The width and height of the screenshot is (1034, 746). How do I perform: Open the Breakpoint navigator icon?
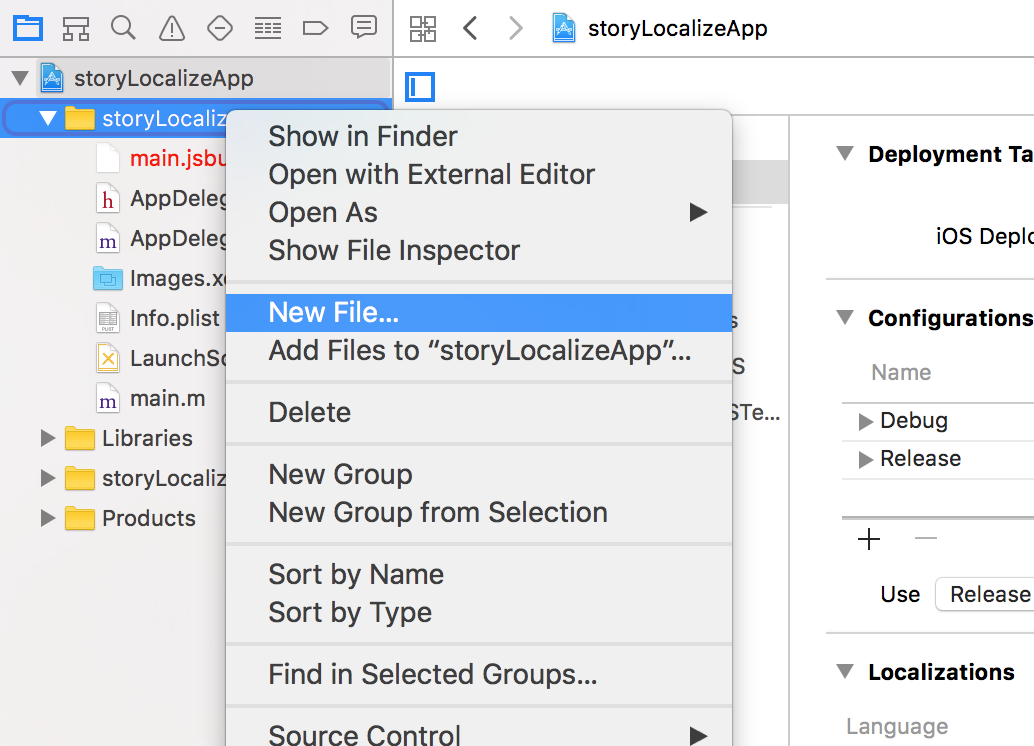click(x=315, y=28)
